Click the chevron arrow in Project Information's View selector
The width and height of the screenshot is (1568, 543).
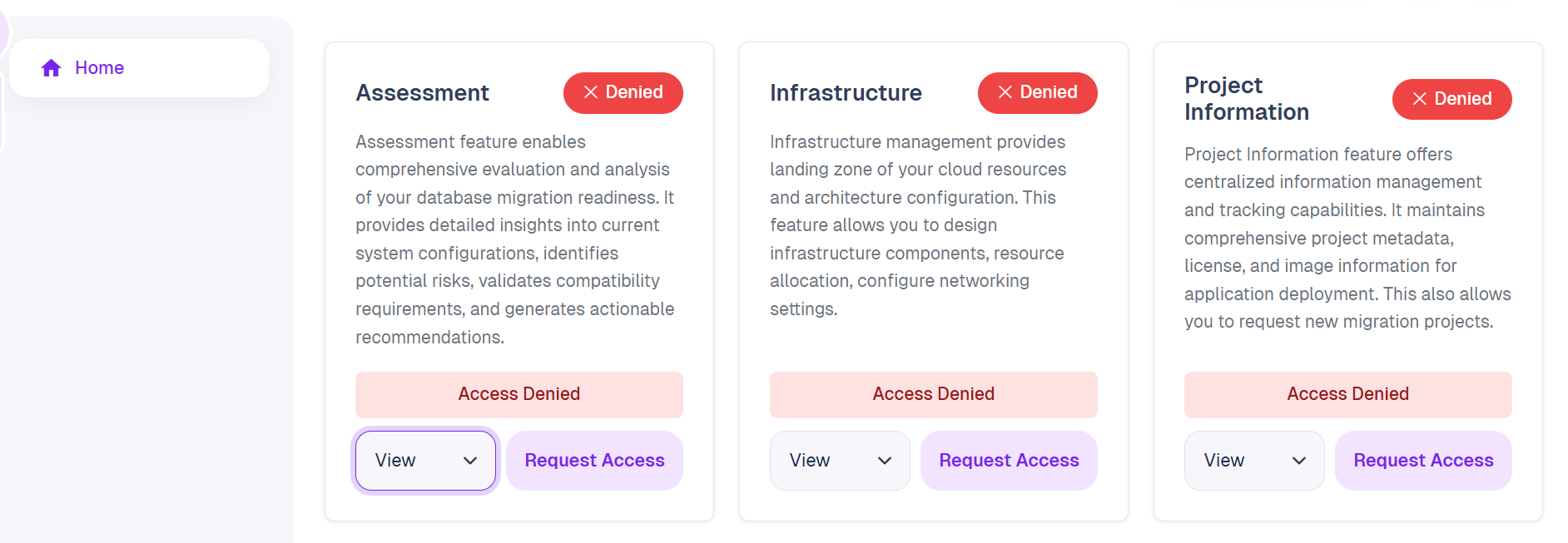[1299, 461]
